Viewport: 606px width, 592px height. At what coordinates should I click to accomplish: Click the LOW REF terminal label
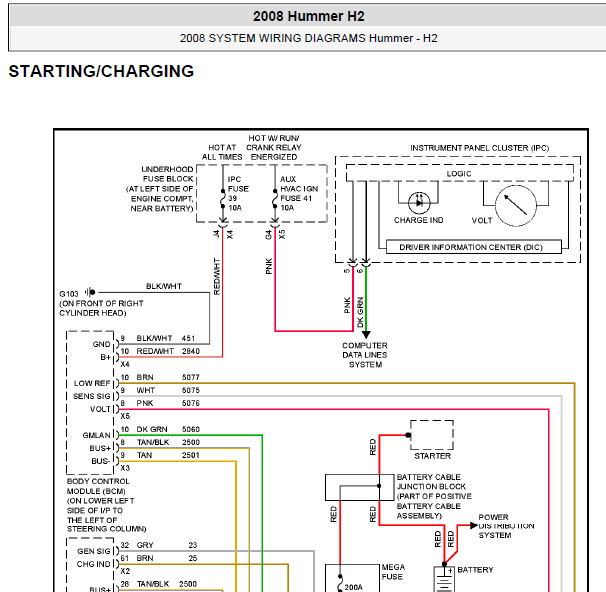92,383
